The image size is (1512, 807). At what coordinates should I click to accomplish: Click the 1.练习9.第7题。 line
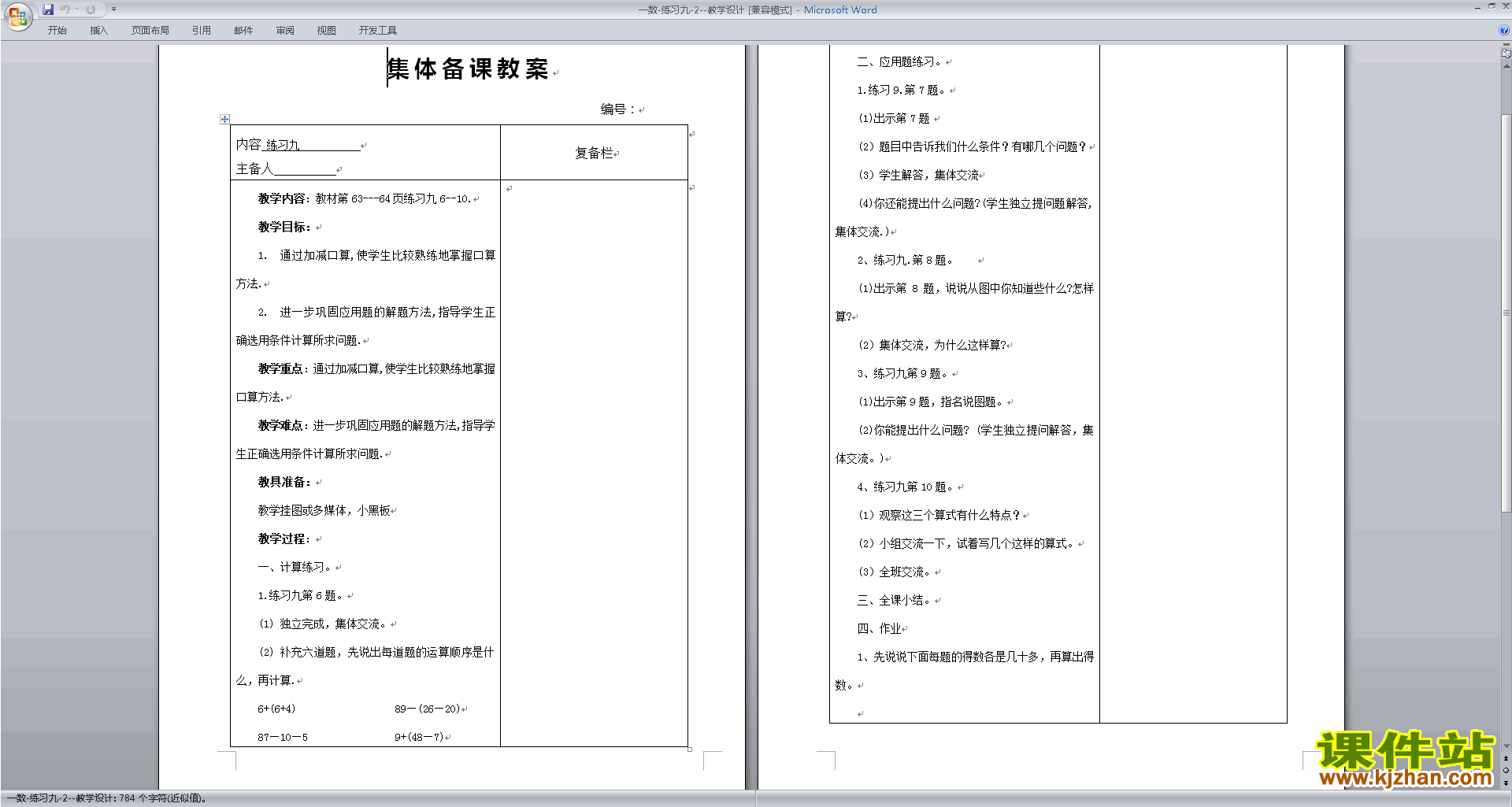pos(902,90)
